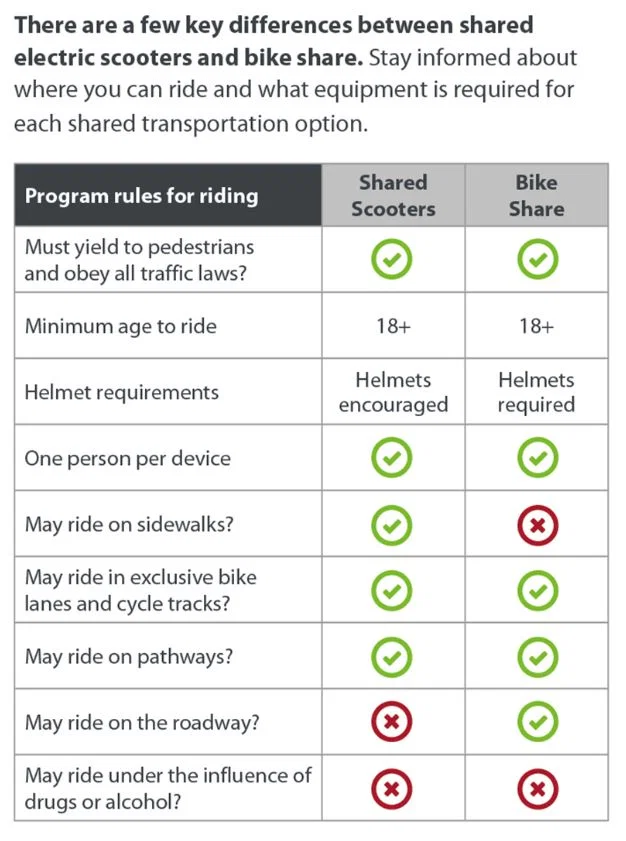Viewport: 626px width, 841px height.
Task: Select the Shared Scooters column header
Action: pyautogui.click(x=393, y=195)
